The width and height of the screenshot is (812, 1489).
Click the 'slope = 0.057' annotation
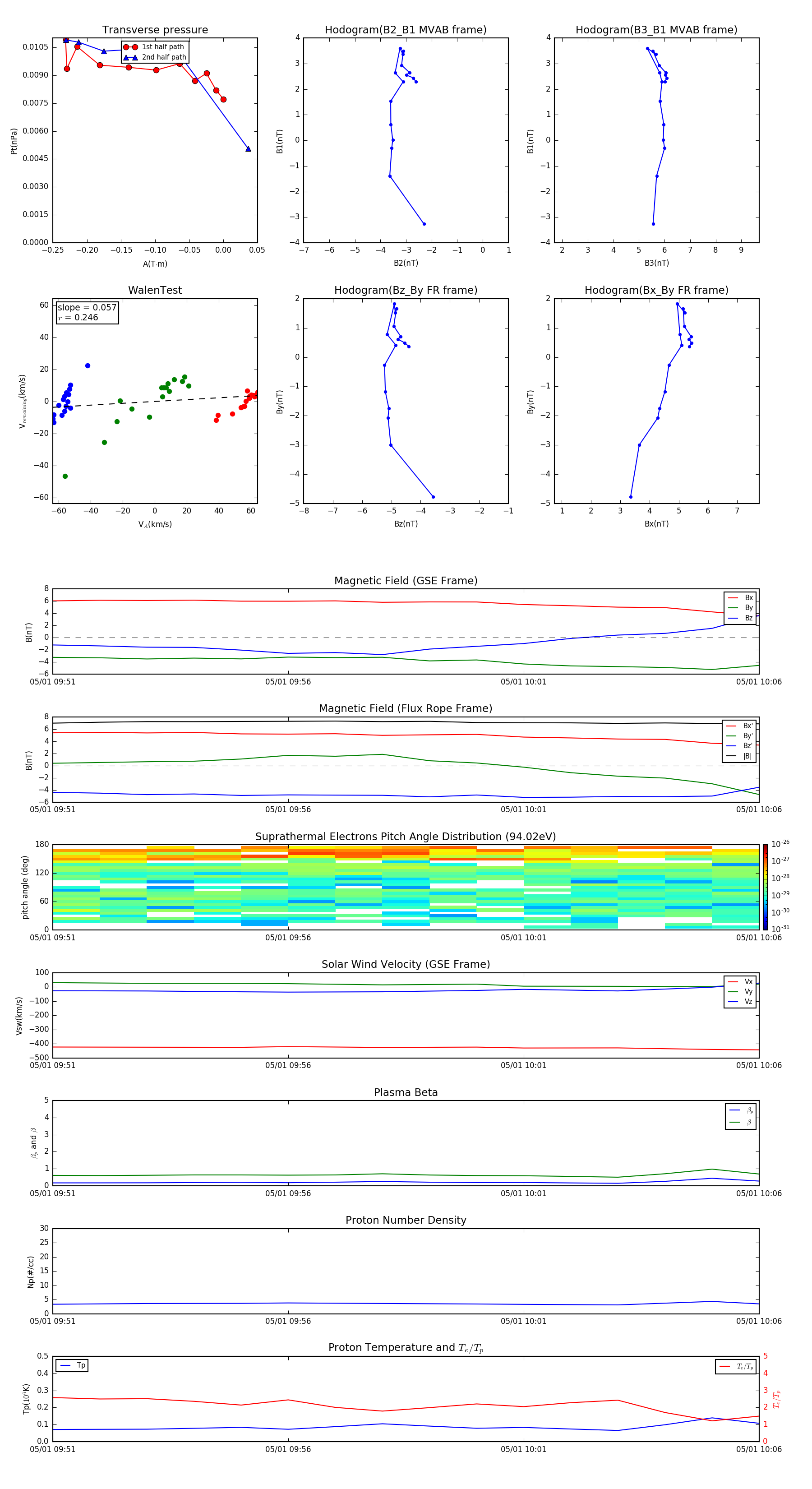pos(87,308)
